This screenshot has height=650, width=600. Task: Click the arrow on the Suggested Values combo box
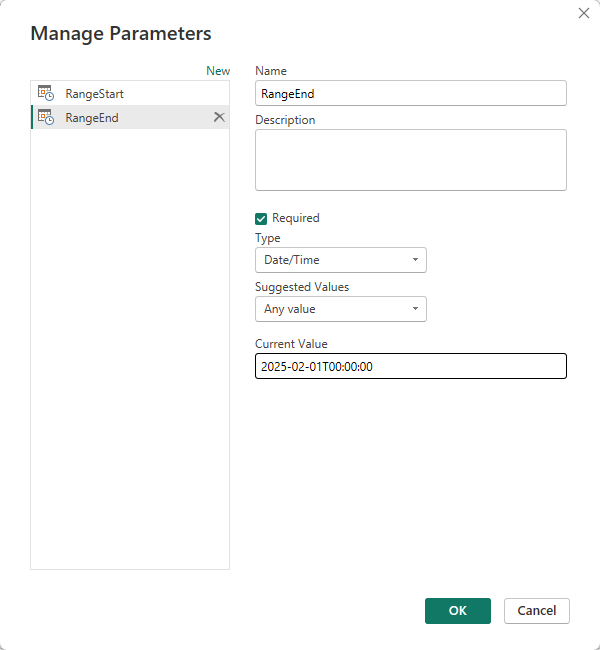coord(415,309)
